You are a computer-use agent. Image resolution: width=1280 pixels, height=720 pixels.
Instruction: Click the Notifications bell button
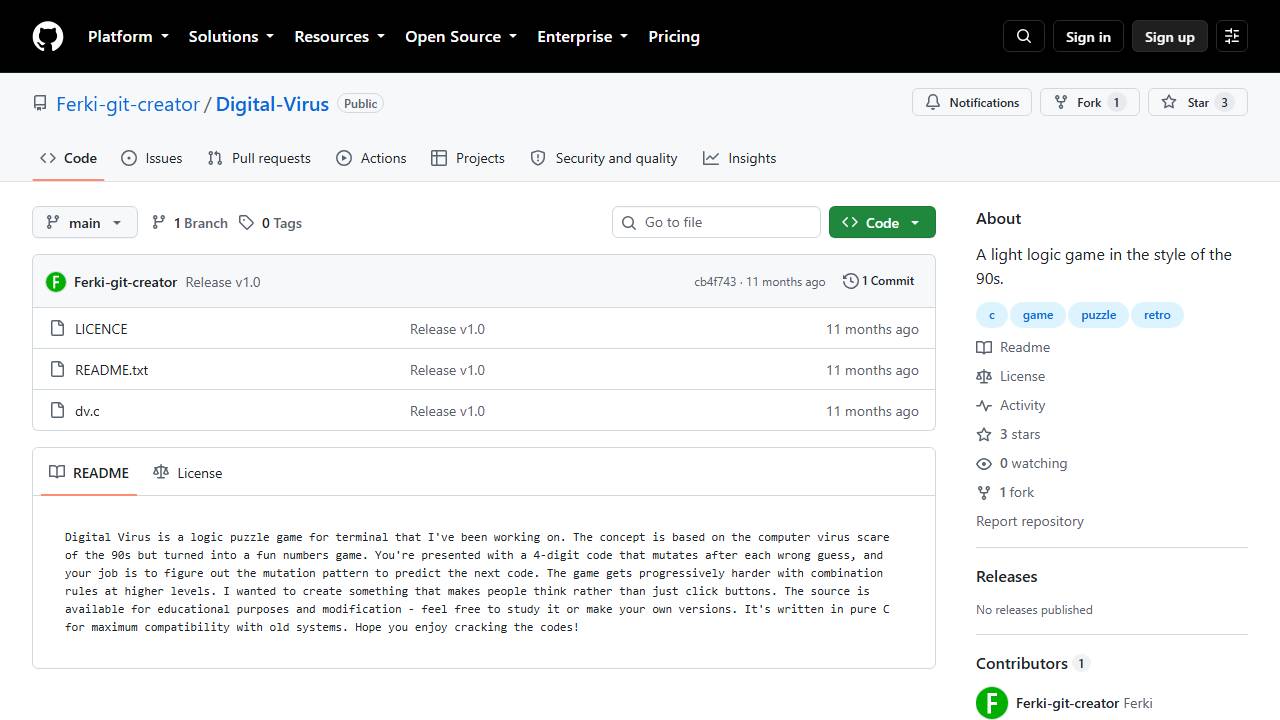click(972, 102)
